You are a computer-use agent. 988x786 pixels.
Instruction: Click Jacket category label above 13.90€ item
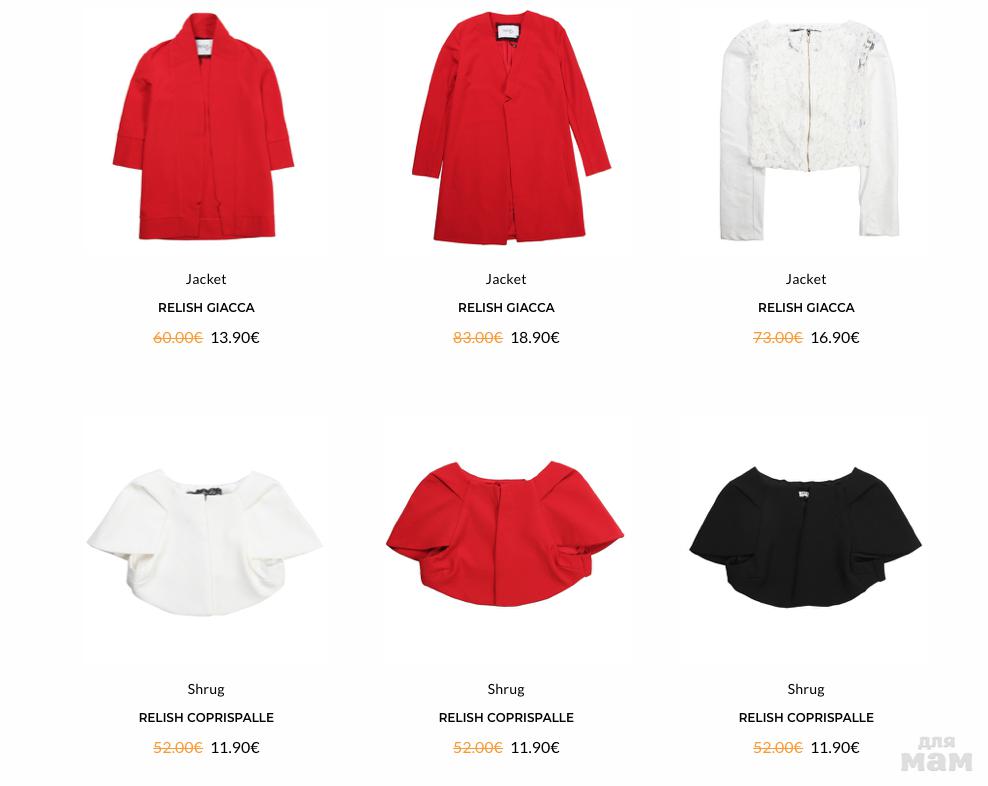[x=206, y=279]
